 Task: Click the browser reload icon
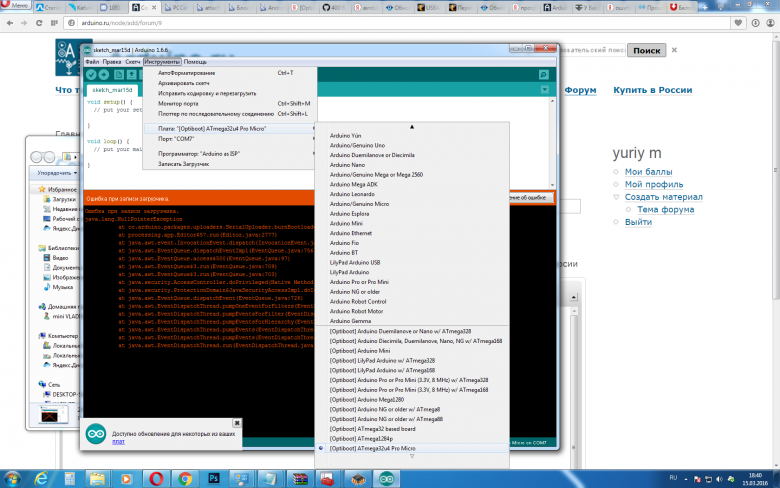point(39,23)
